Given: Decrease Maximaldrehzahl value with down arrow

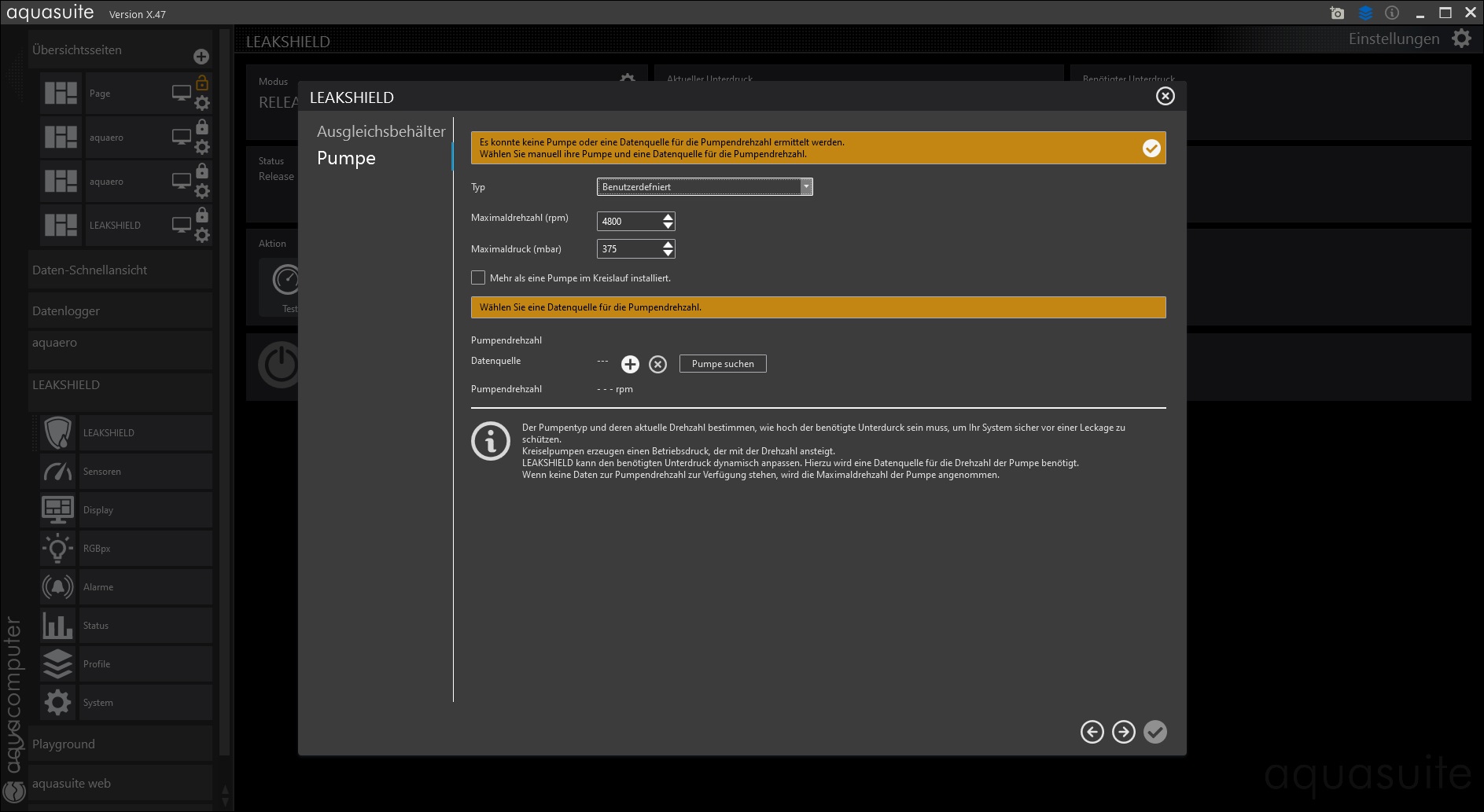Looking at the screenshot, I should point(668,226).
